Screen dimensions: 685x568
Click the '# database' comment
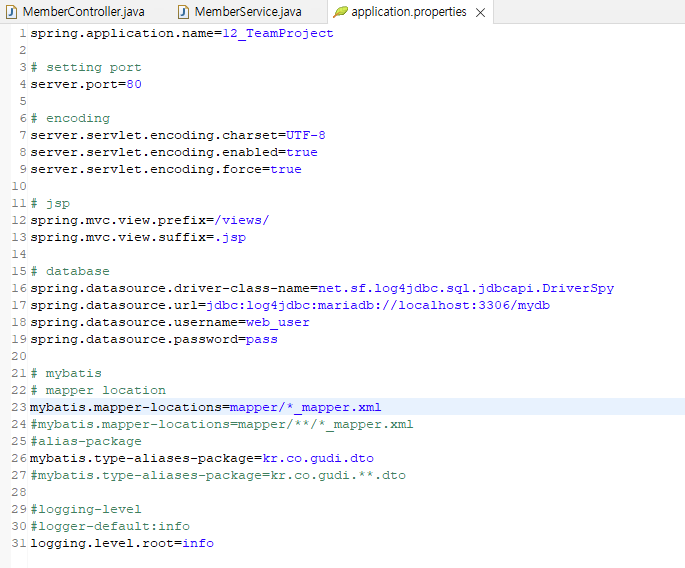70,271
